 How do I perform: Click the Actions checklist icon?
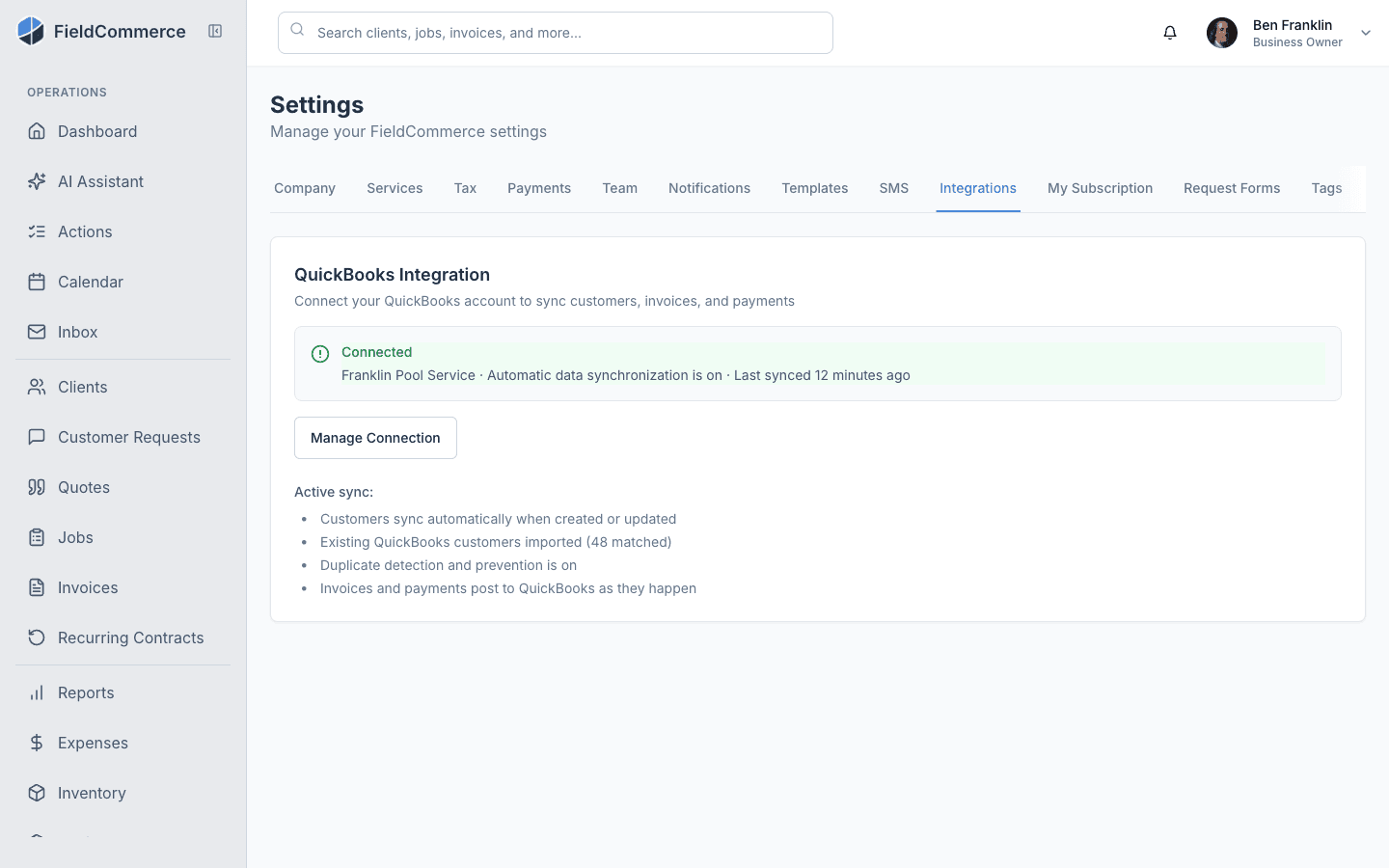pos(37,231)
